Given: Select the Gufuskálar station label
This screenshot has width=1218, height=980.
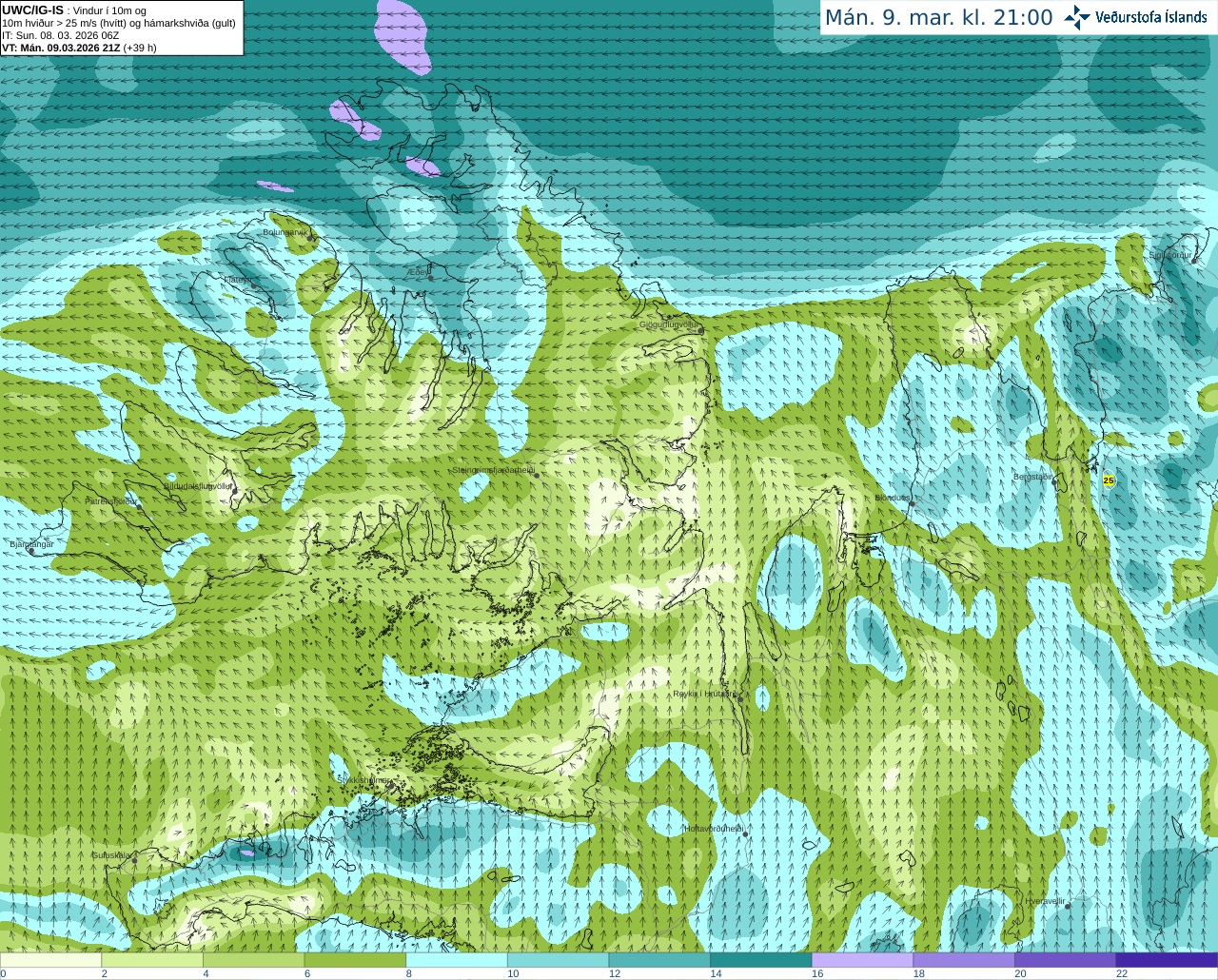Looking at the screenshot, I should 111,855.
